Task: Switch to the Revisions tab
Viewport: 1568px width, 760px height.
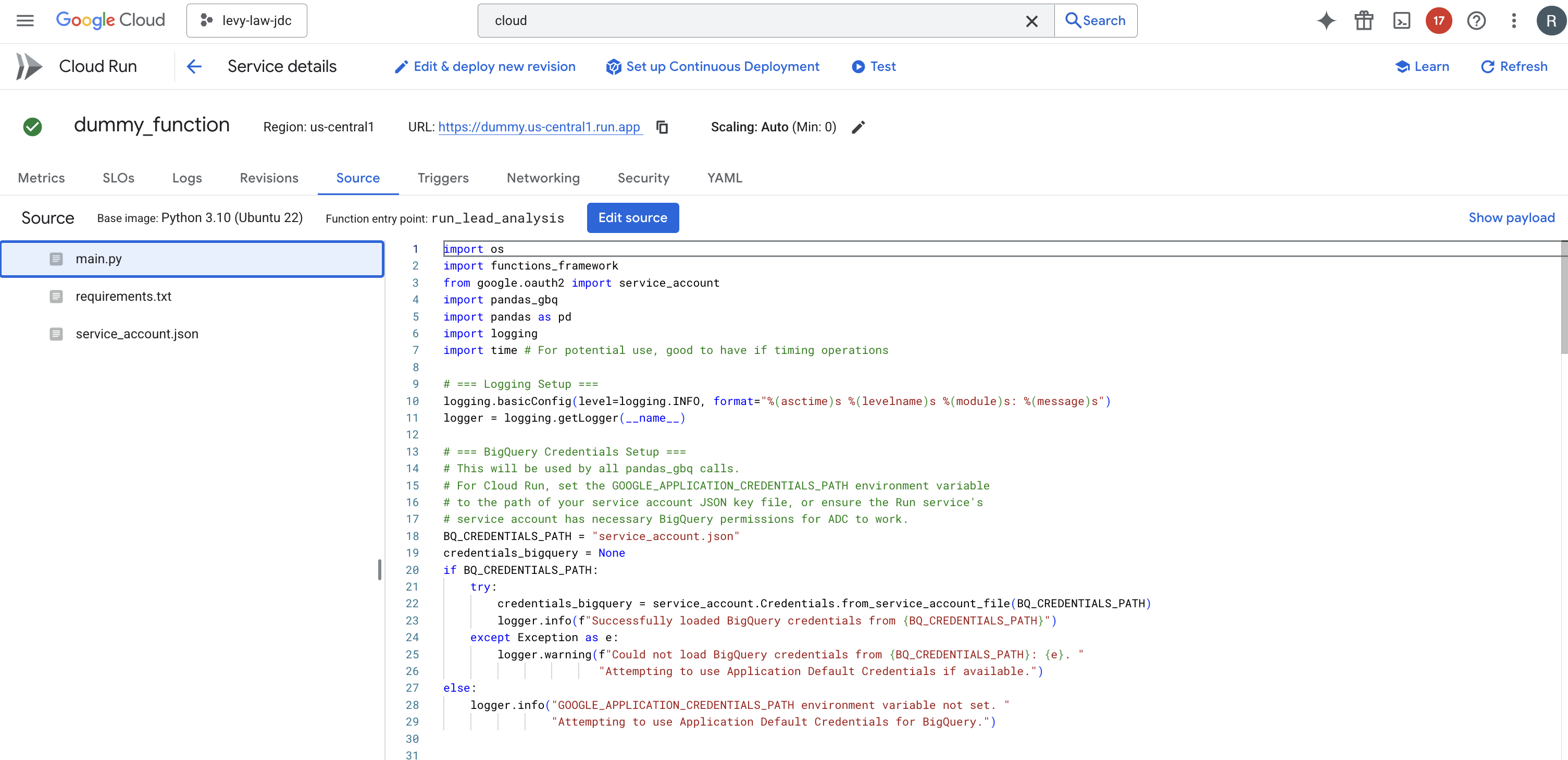Action: pyautogui.click(x=269, y=178)
